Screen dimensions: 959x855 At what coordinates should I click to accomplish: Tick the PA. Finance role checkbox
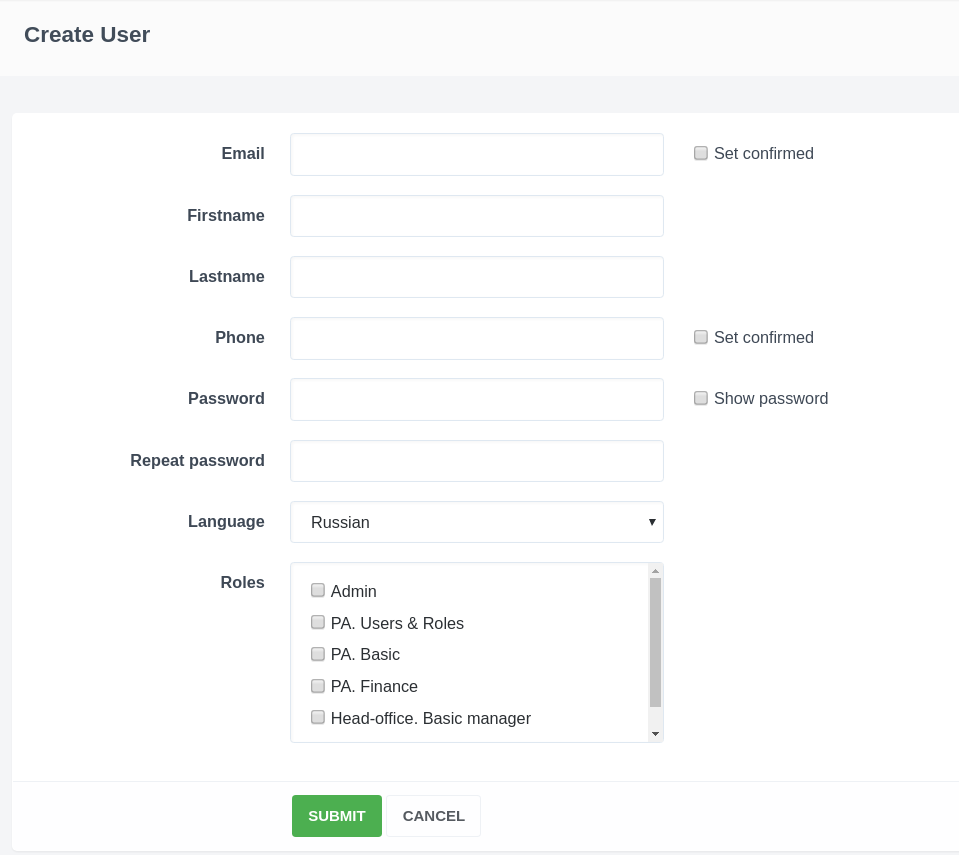pos(318,686)
